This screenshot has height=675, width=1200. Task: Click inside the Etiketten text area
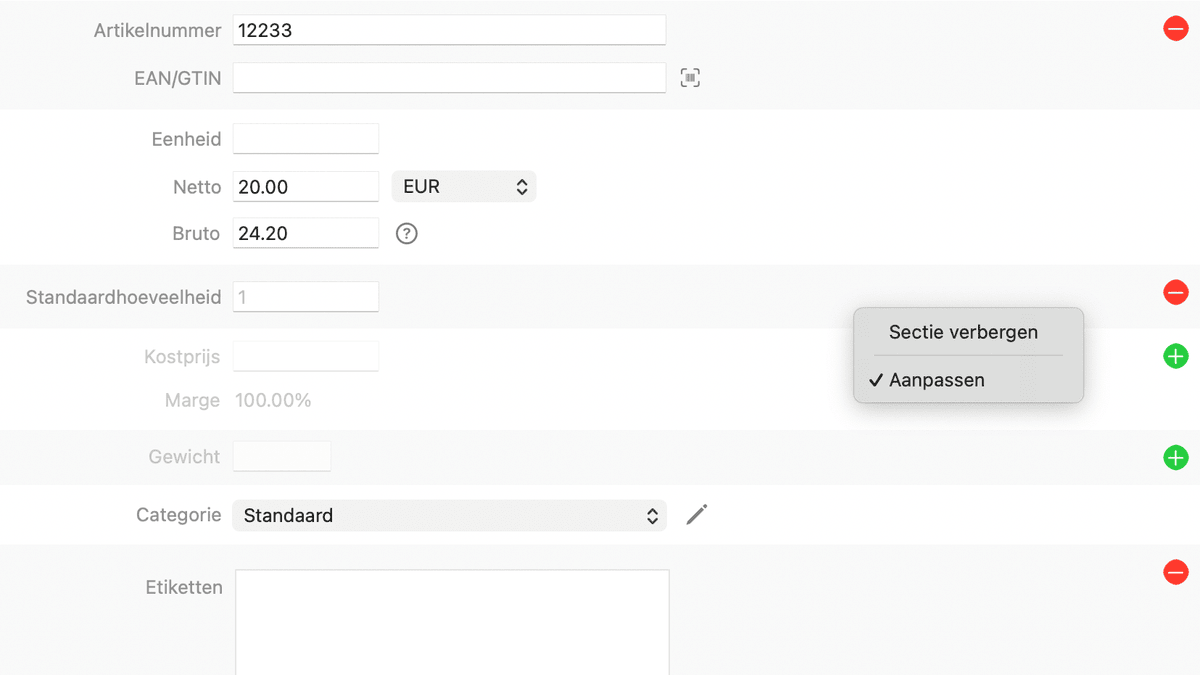pos(452,620)
